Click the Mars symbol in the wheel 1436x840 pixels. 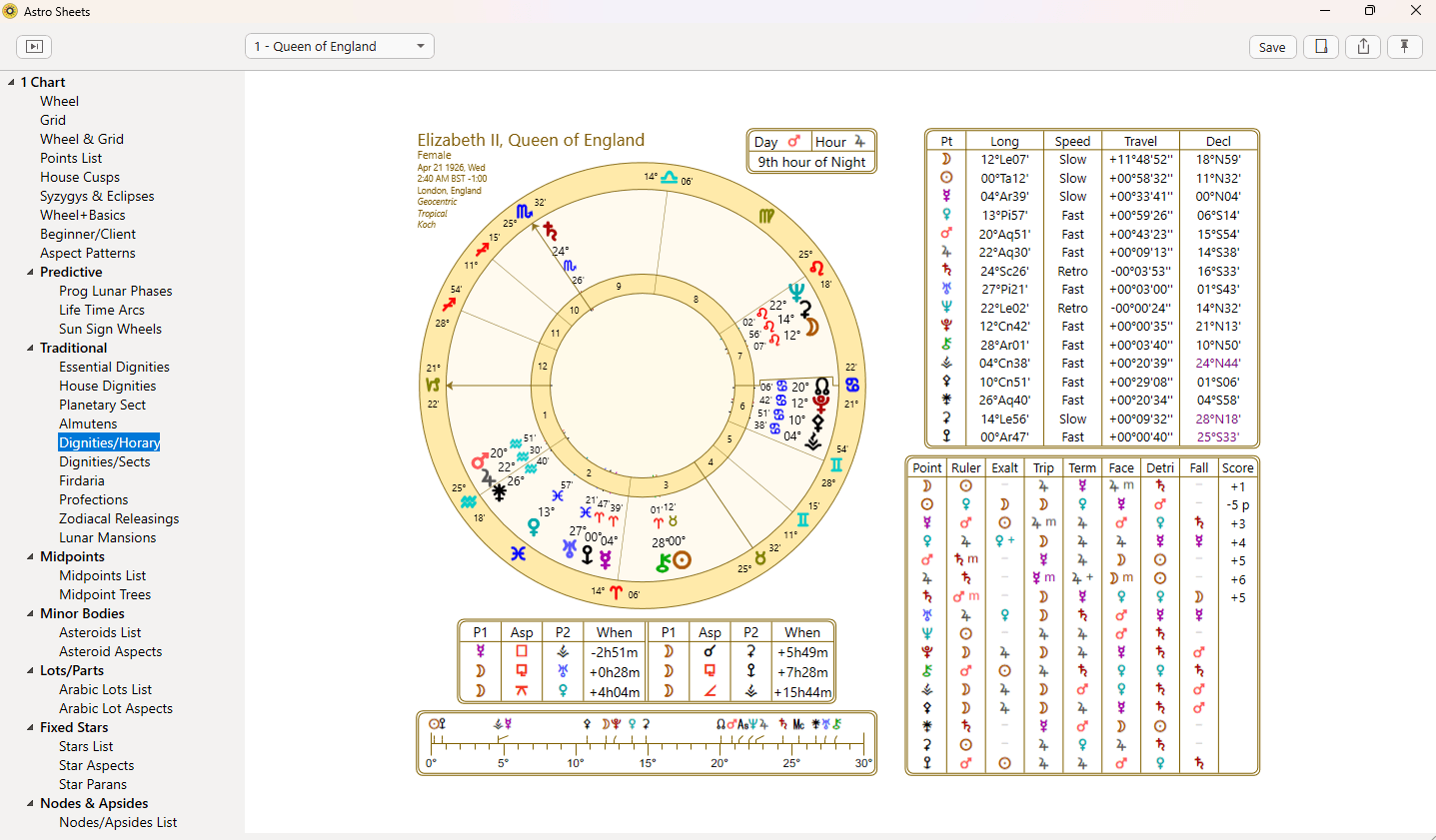coord(480,461)
